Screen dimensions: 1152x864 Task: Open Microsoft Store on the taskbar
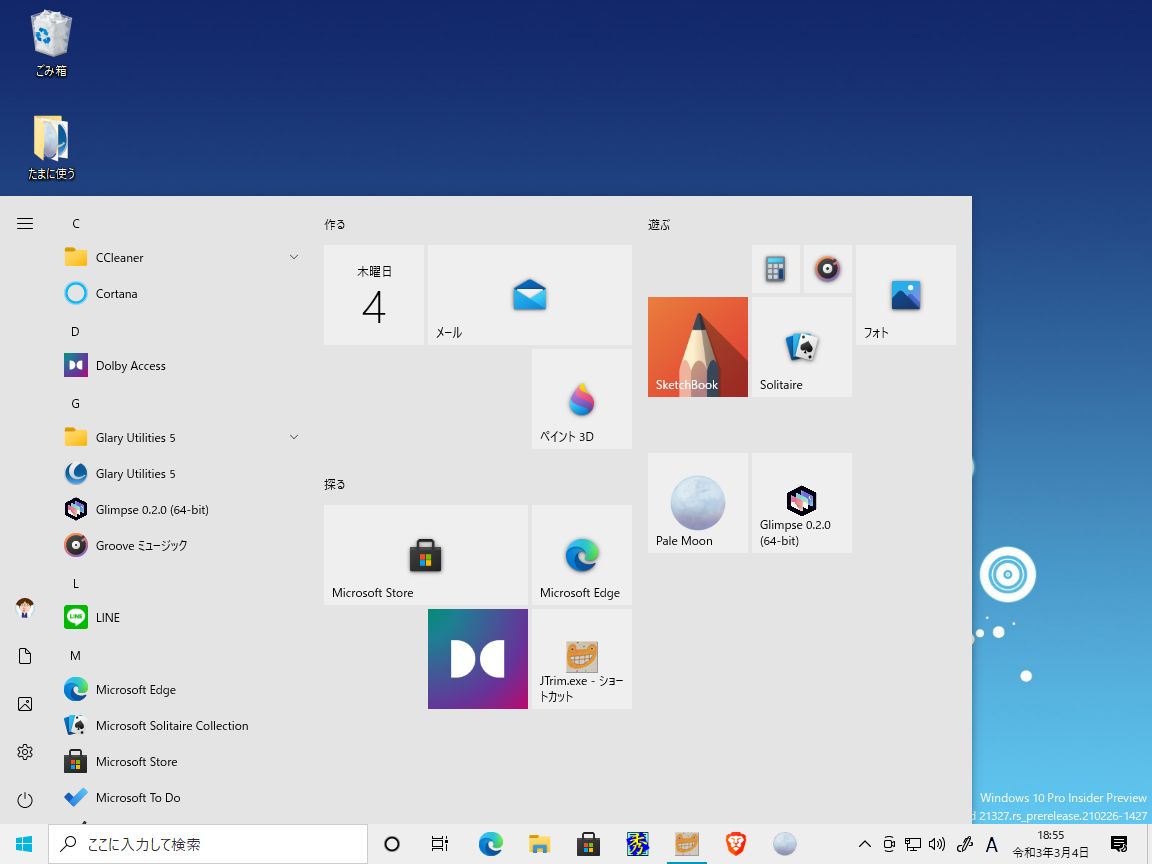(588, 844)
